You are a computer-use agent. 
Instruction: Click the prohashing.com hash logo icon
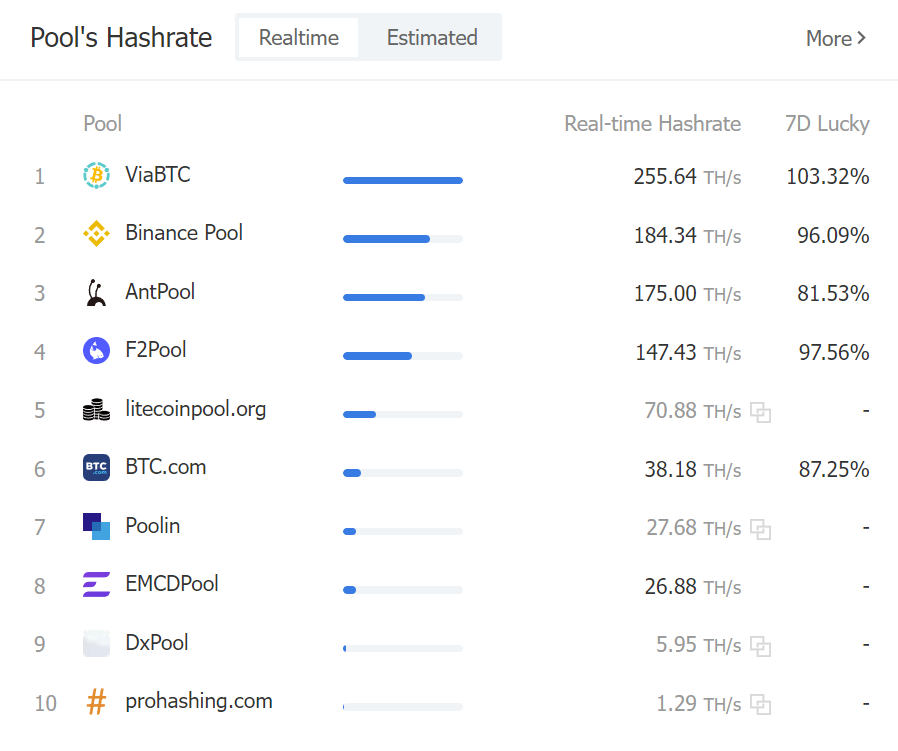pos(96,702)
